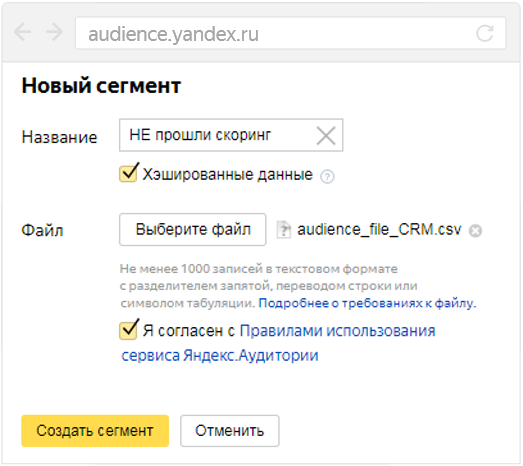523x466 pixels.
Task: Click the Отменить button
Action: pyautogui.click(x=229, y=431)
